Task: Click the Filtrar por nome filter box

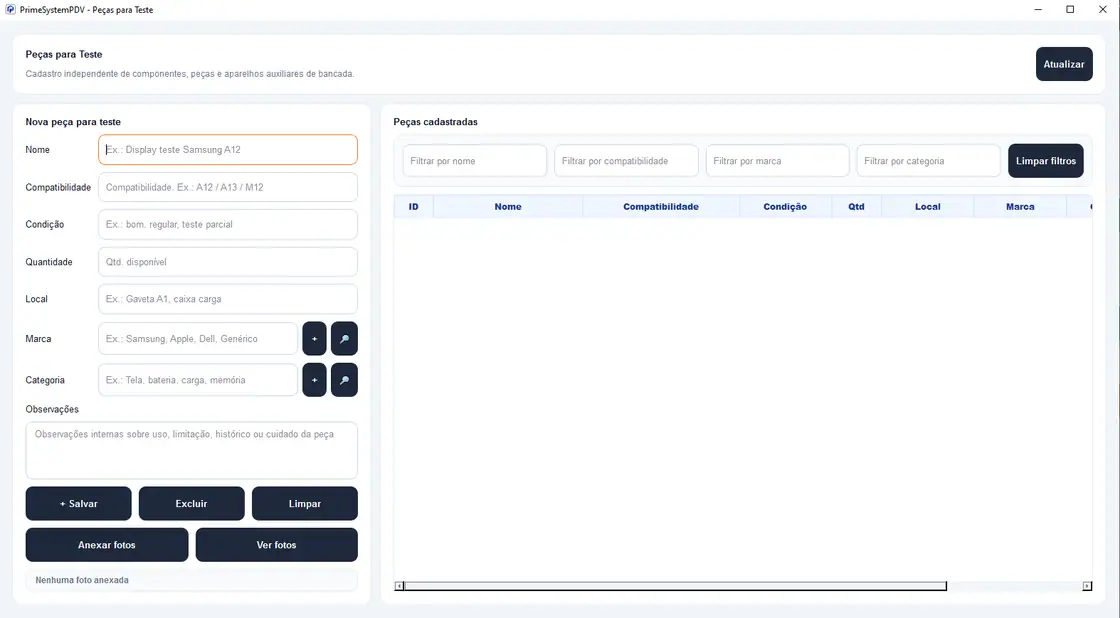Action: tap(475, 161)
